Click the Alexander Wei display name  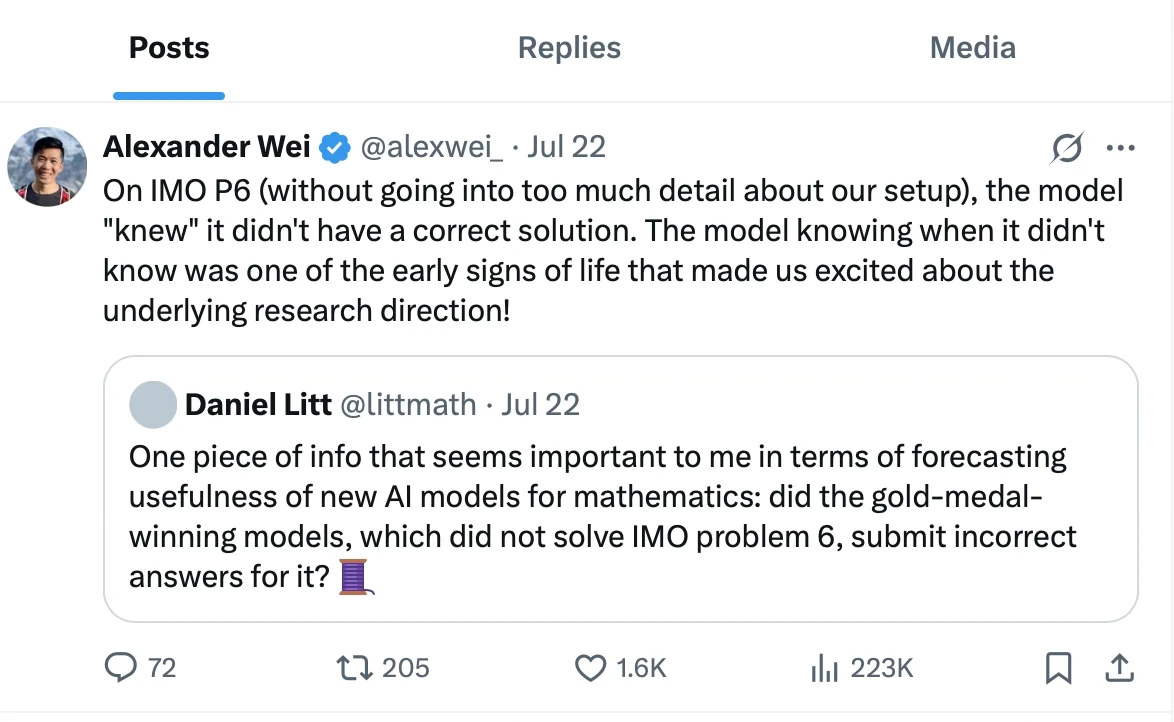click(x=207, y=147)
